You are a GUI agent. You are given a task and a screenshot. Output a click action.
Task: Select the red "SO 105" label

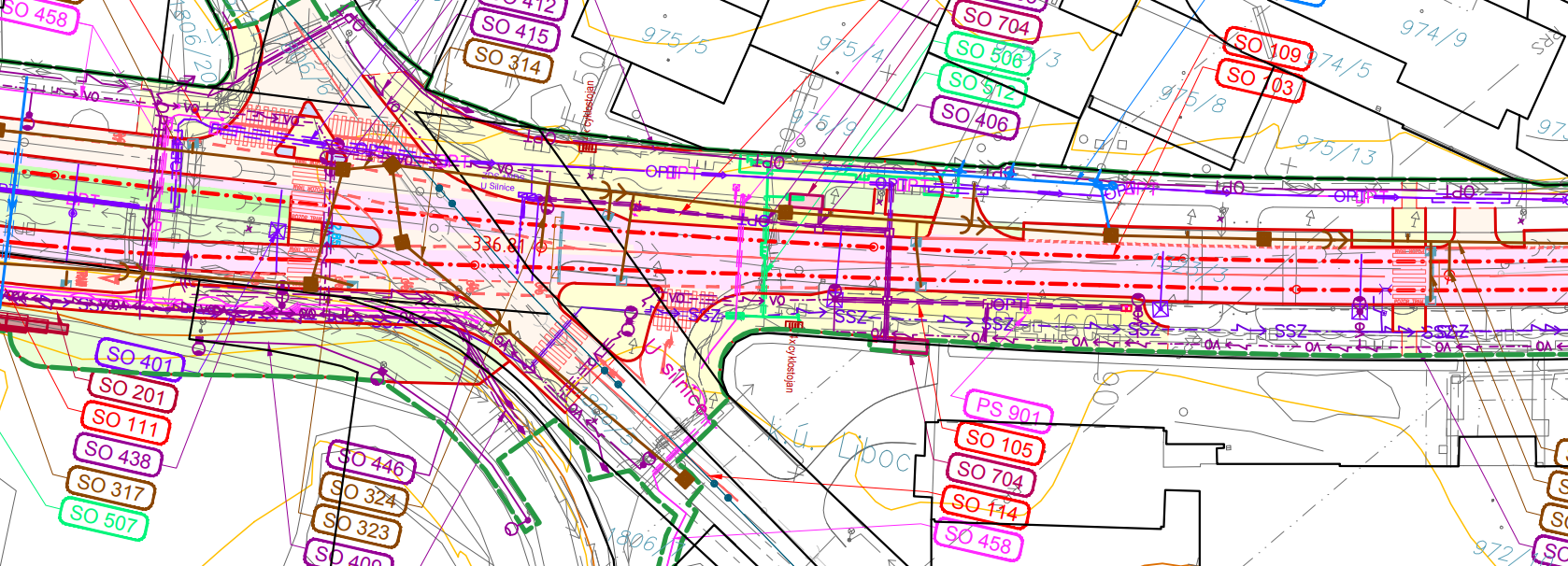pyautogui.click(x=999, y=443)
